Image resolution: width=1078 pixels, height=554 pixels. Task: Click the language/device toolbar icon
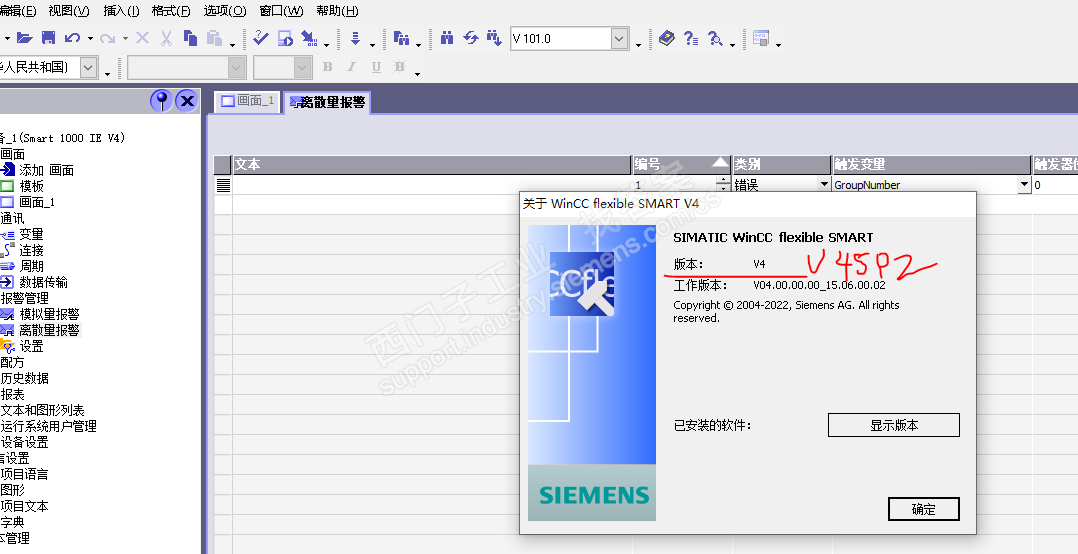(402, 38)
